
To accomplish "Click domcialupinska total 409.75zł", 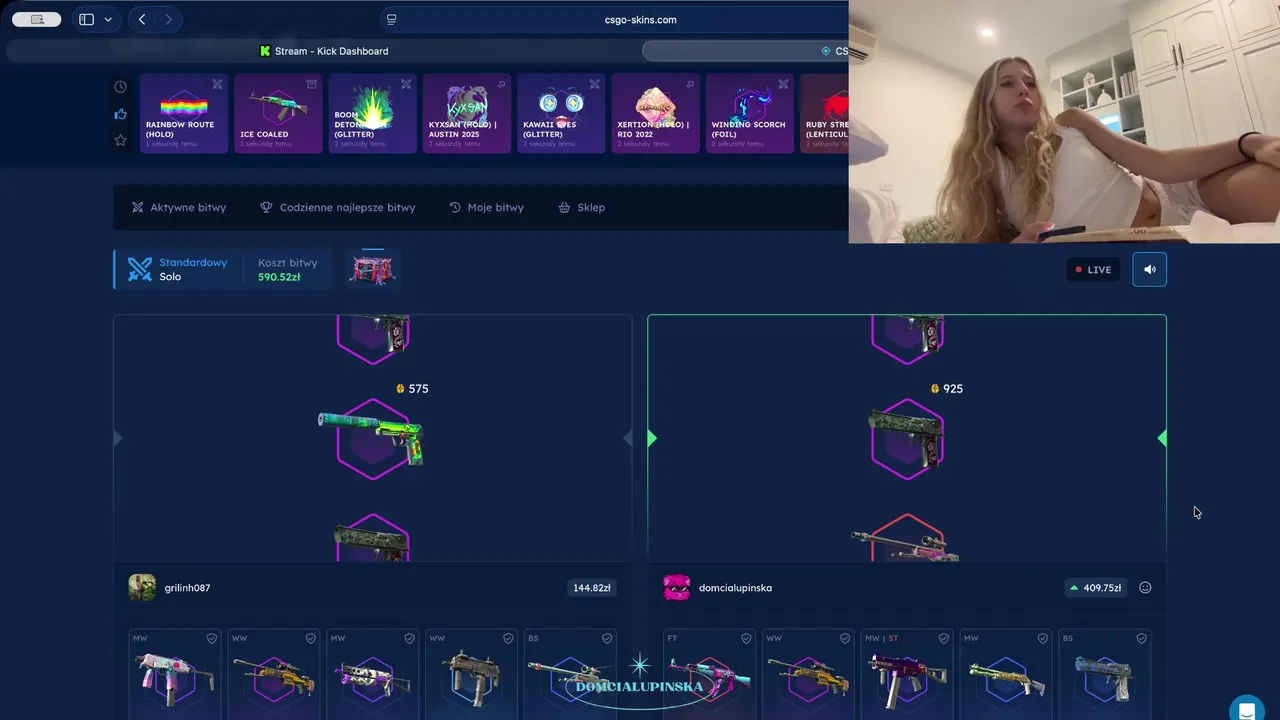I will coord(1094,588).
